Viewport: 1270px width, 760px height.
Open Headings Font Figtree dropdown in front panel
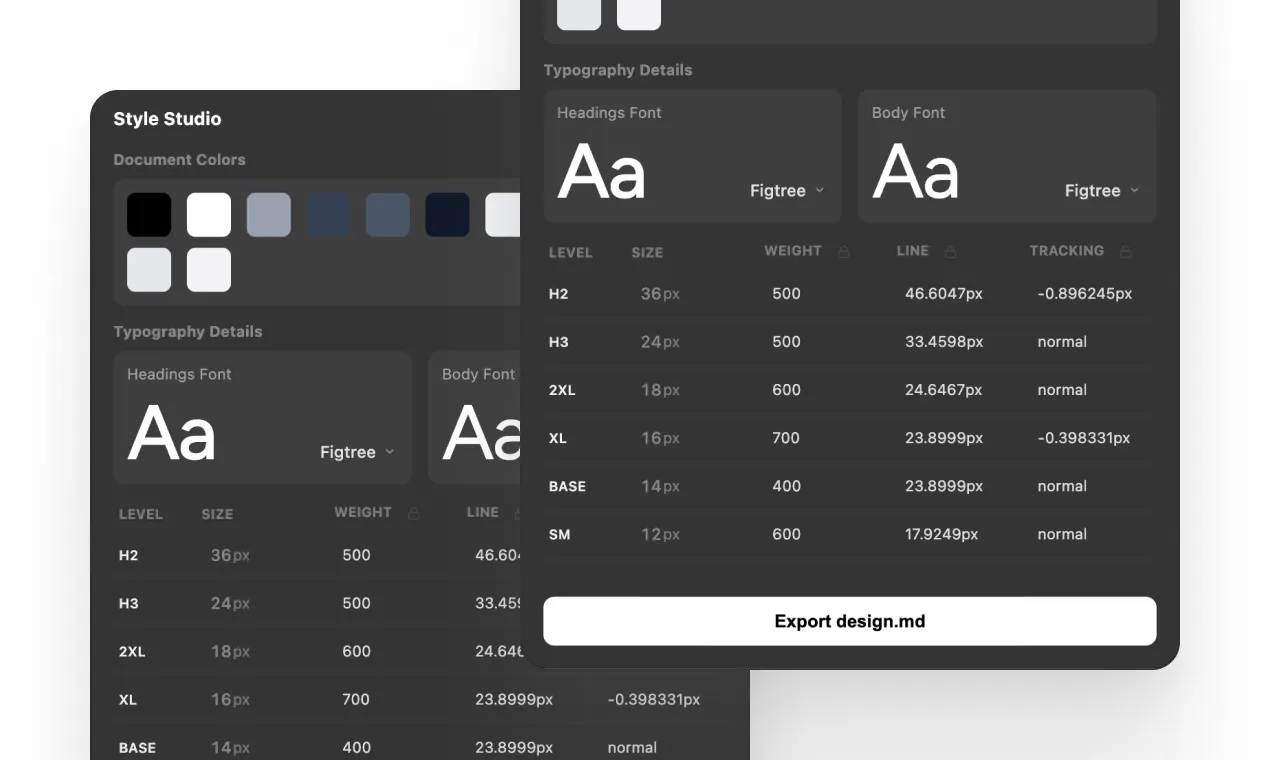click(787, 191)
